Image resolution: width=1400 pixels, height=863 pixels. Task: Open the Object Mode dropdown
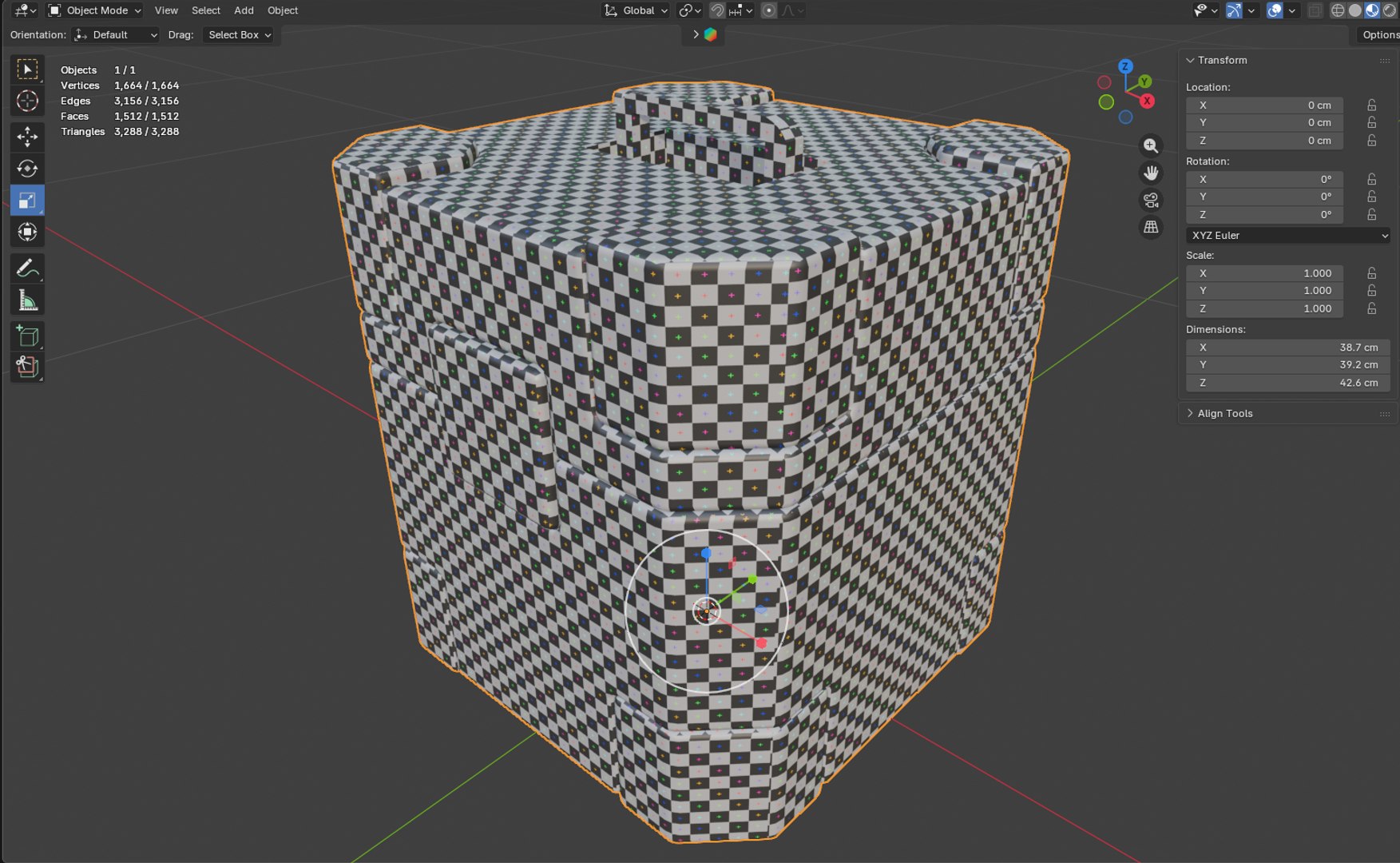(94, 10)
